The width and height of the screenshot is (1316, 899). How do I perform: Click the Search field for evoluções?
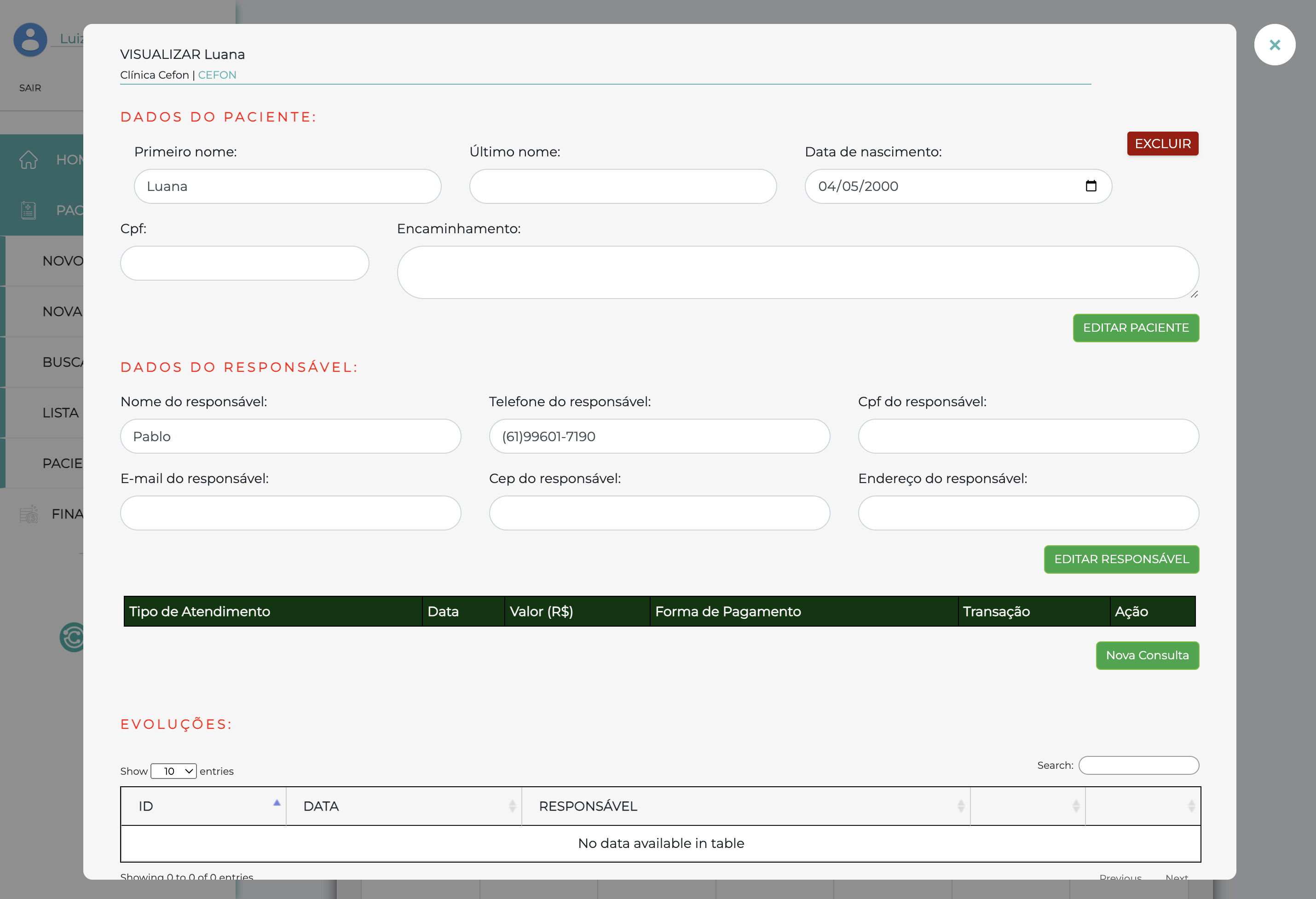(x=1139, y=766)
